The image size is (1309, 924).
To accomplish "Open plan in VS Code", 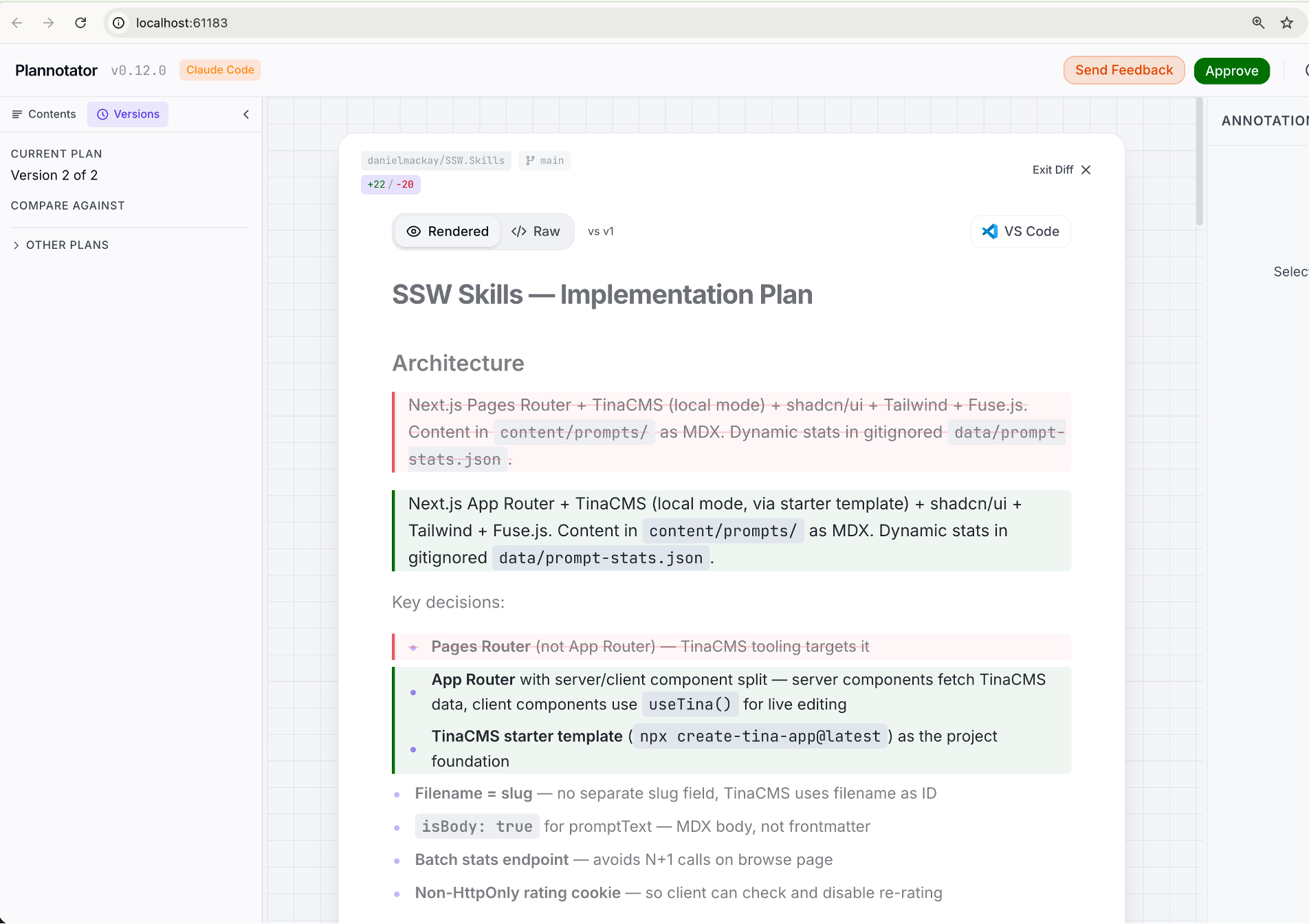I will click(x=1020, y=231).
